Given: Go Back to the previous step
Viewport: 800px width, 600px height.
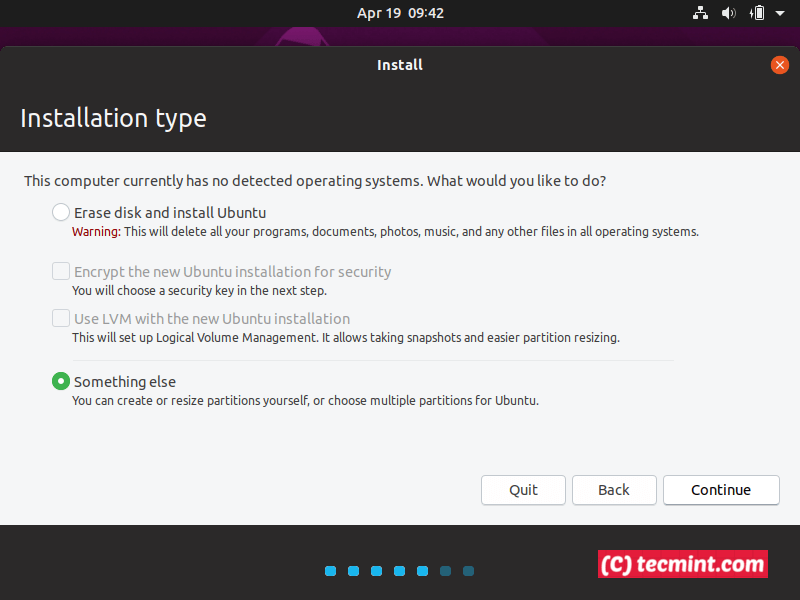Looking at the screenshot, I should tap(614, 490).
